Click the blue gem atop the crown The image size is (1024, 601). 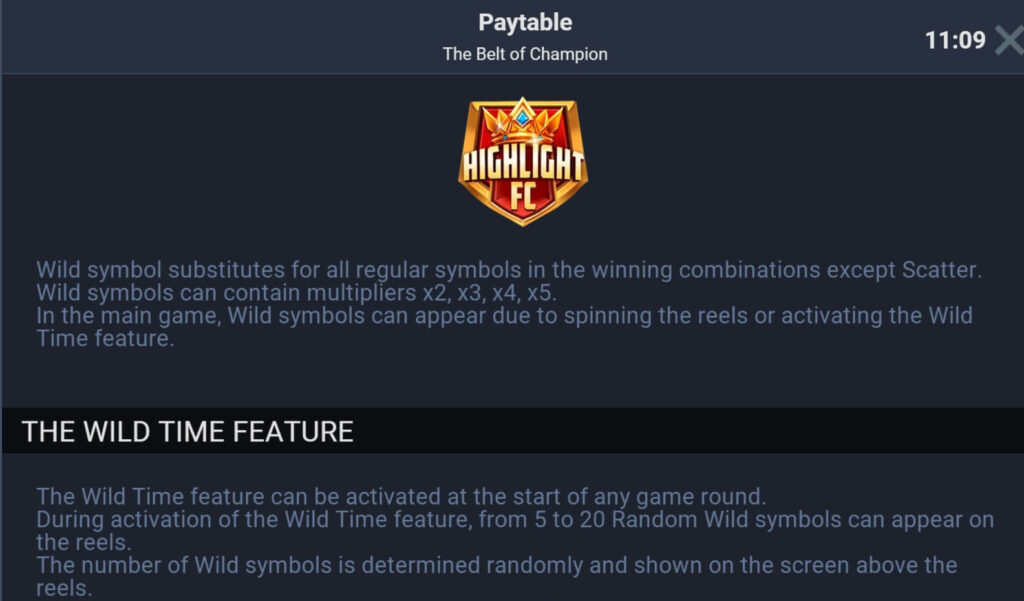coord(522,117)
